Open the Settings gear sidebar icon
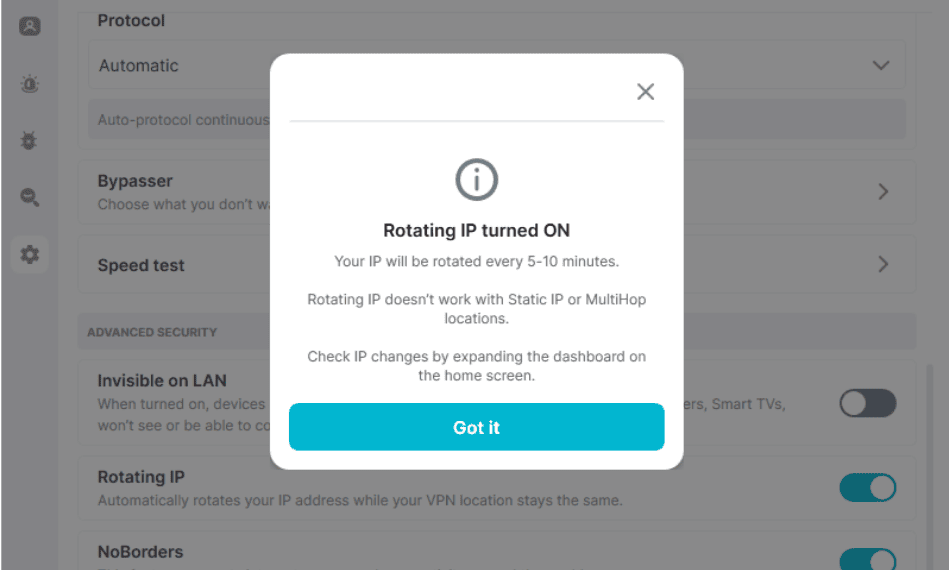This screenshot has height=570, width=950. click(x=30, y=254)
